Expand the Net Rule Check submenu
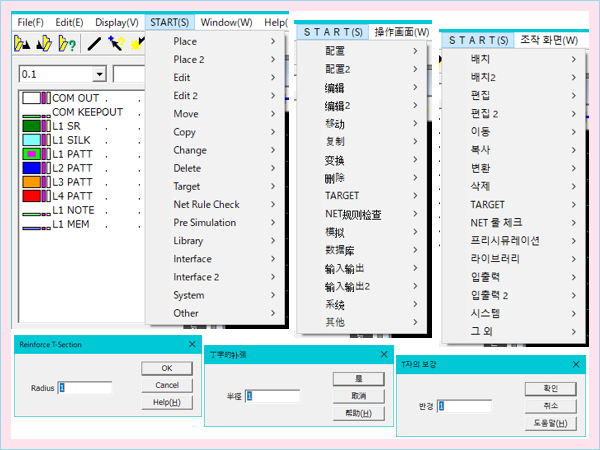Viewport: 600px width, 450px height. [x=212, y=204]
